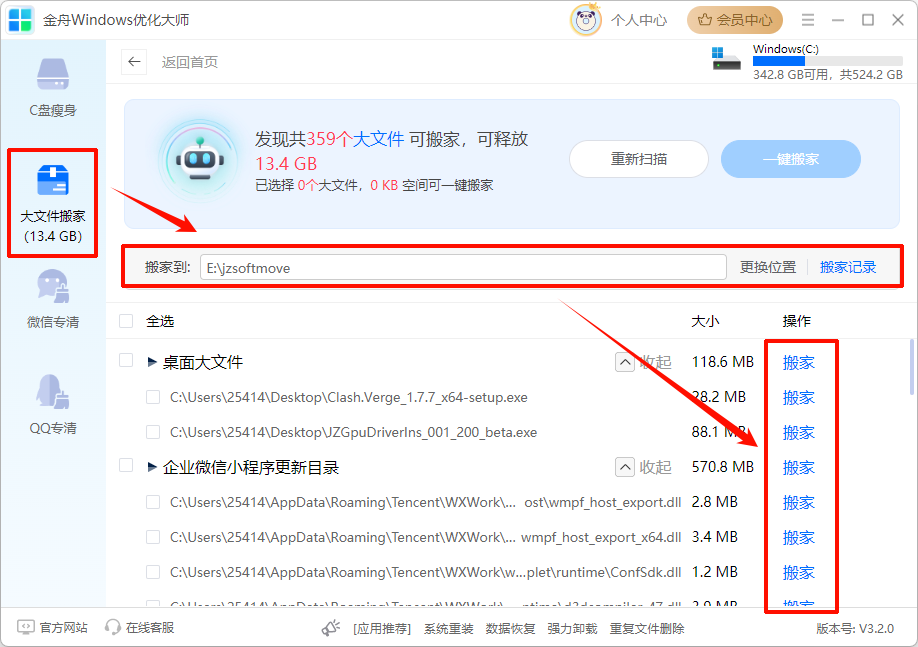Open 个人中心
This screenshot has width=918, height=647.
coord(639,20)
